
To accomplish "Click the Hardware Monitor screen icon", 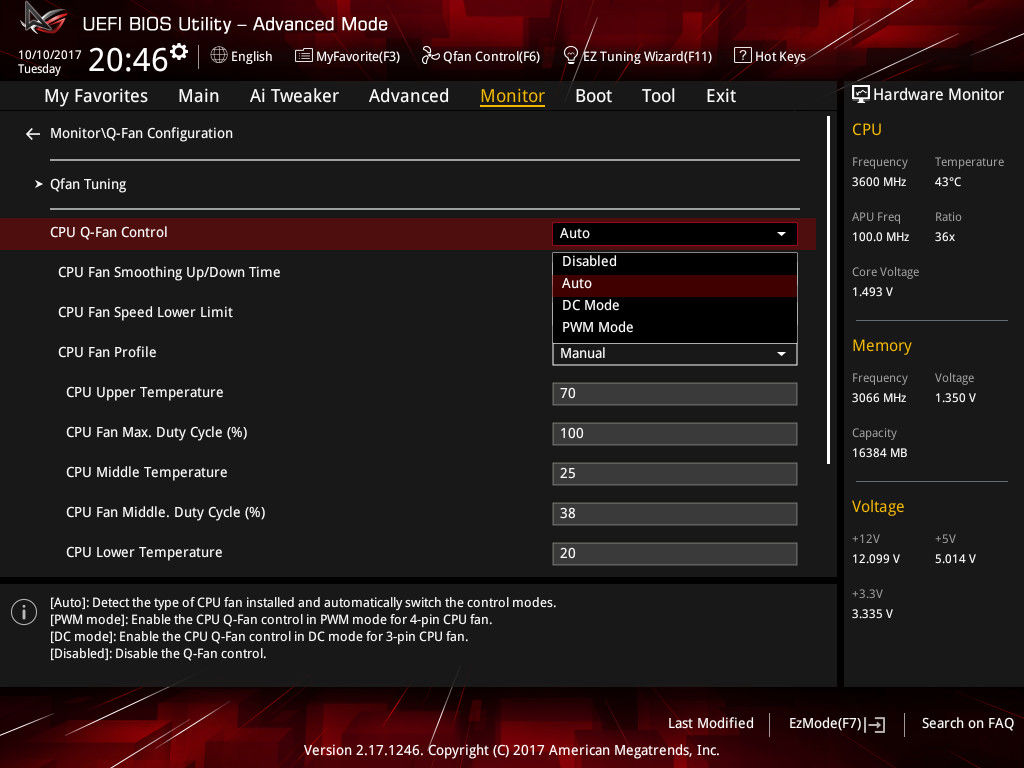I will 861,95.
